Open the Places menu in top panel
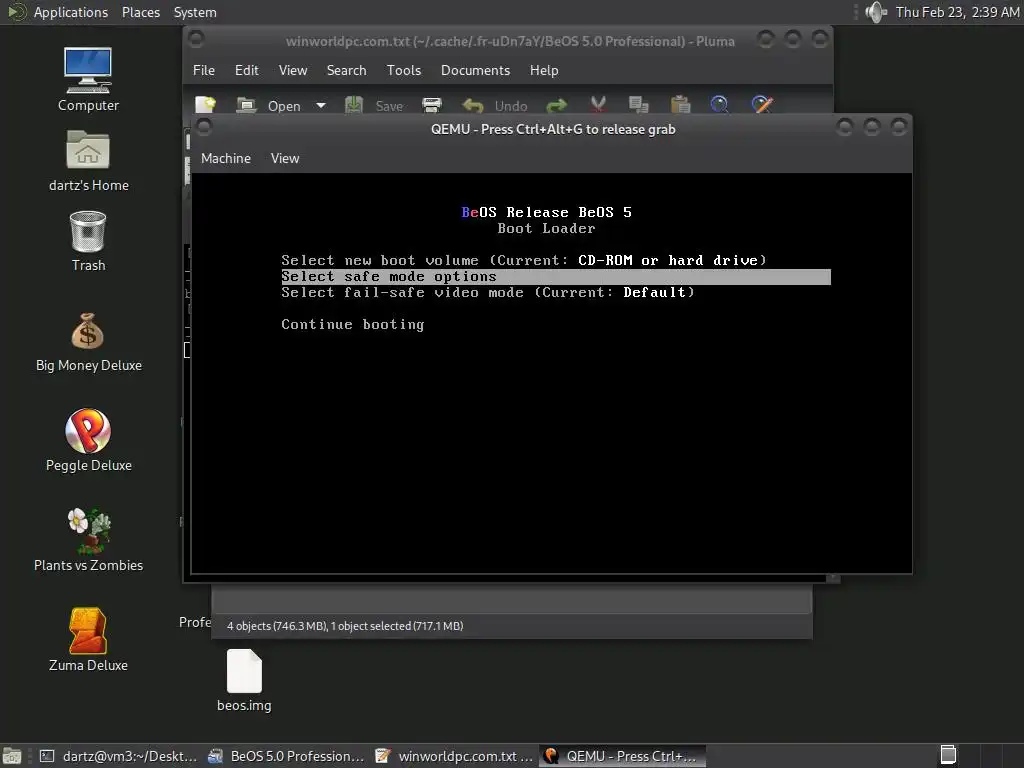The width and height of the screenshot is (1024, 768). (x=140, y=12)
